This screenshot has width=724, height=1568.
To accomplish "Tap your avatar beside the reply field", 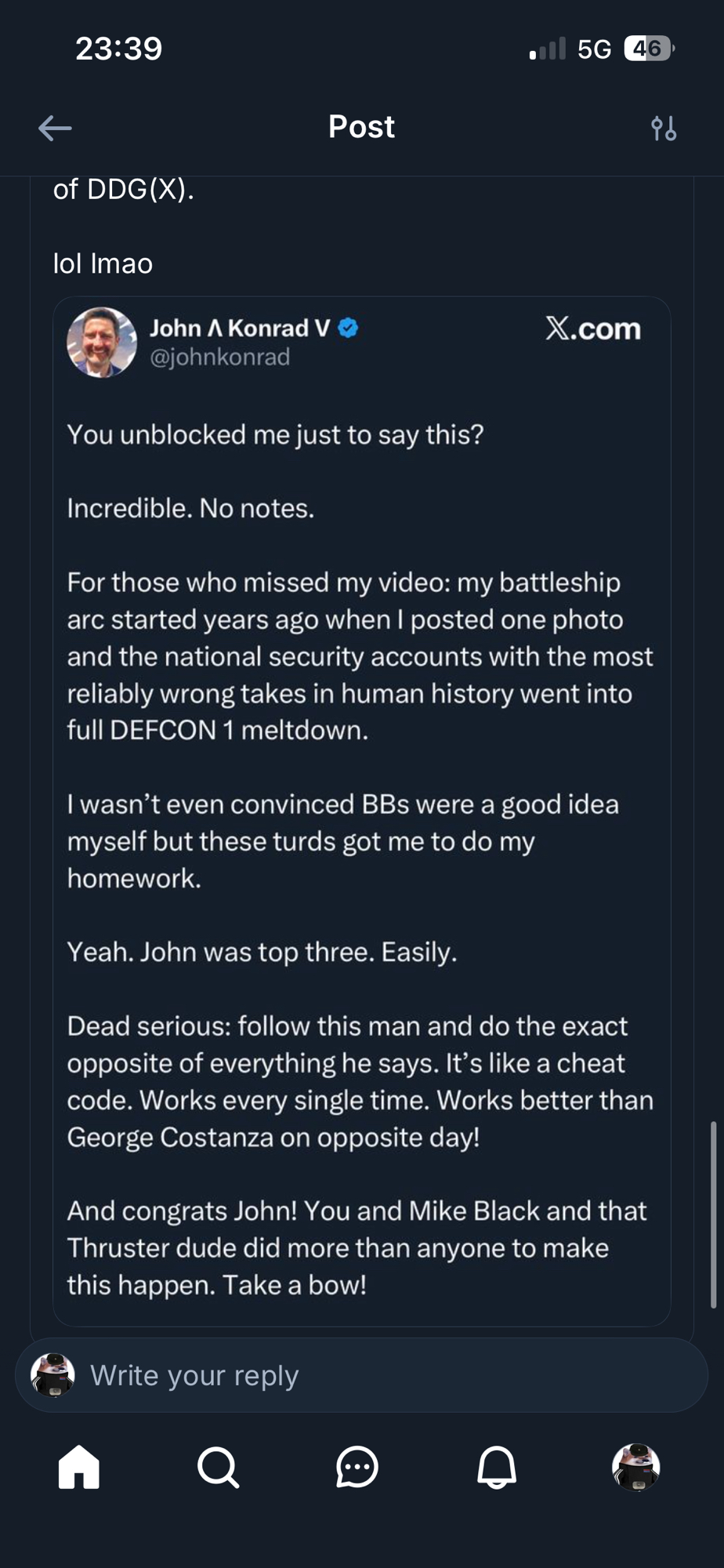I will pyautogui.click(x=52, y=1375).
